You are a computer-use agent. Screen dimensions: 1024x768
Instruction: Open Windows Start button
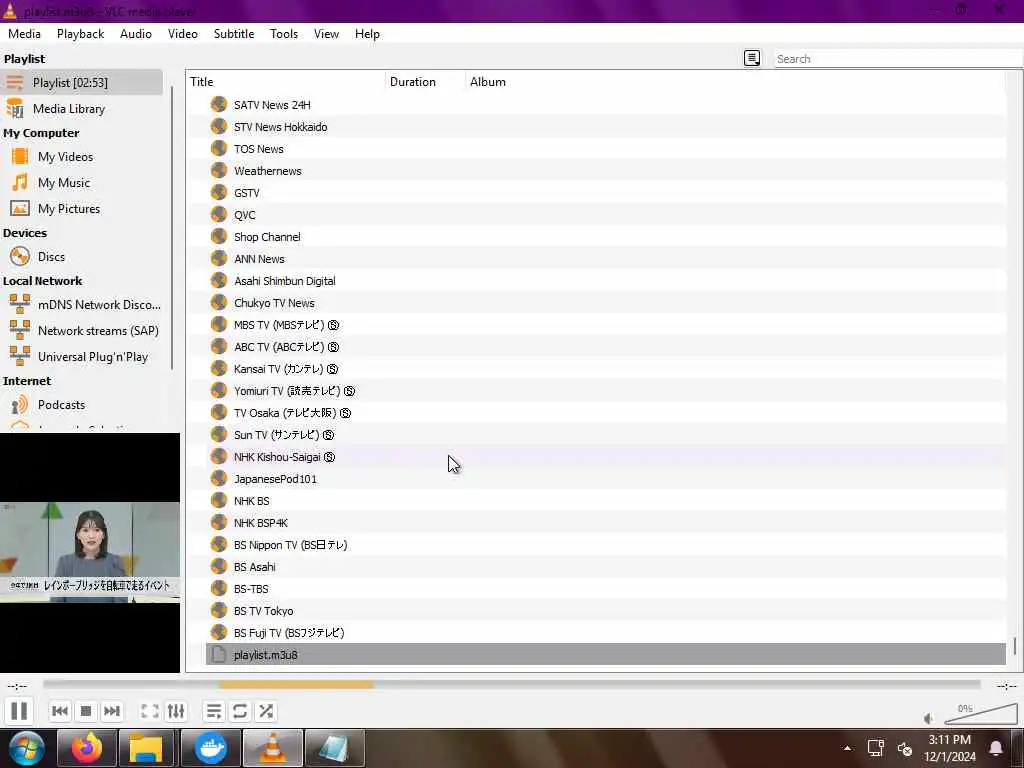click(x=26, y=748)
